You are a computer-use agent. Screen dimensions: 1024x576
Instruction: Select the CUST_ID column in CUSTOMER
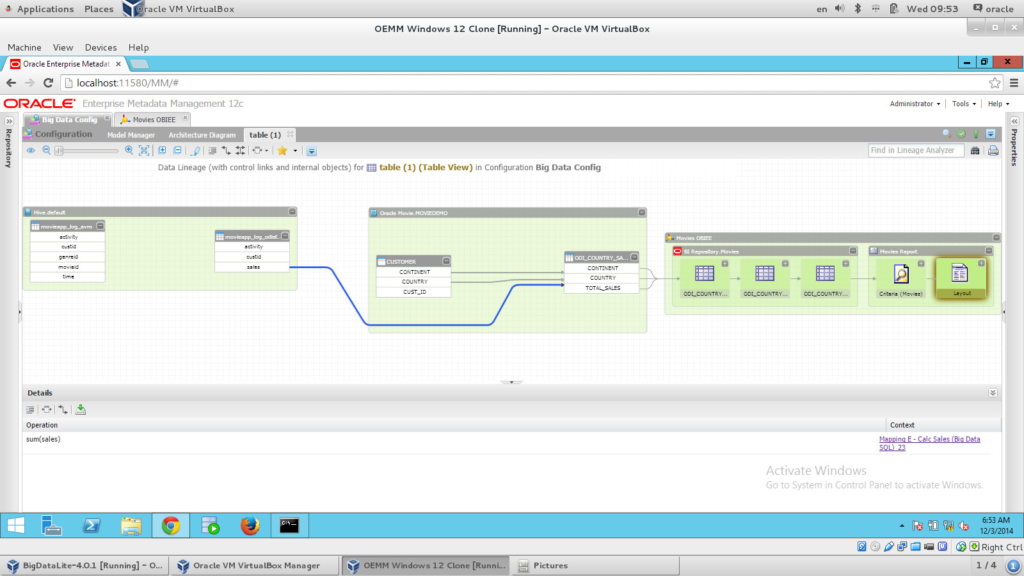point(414,292)
